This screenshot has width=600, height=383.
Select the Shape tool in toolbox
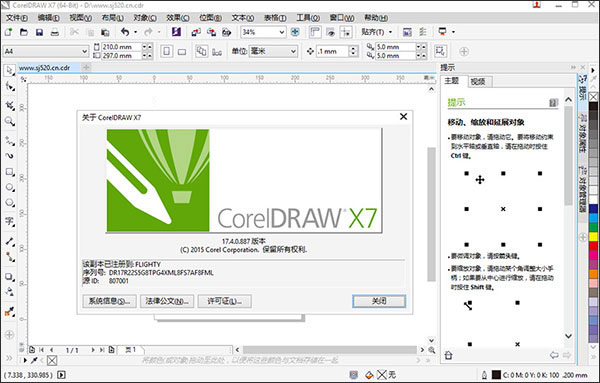(10, 87)
